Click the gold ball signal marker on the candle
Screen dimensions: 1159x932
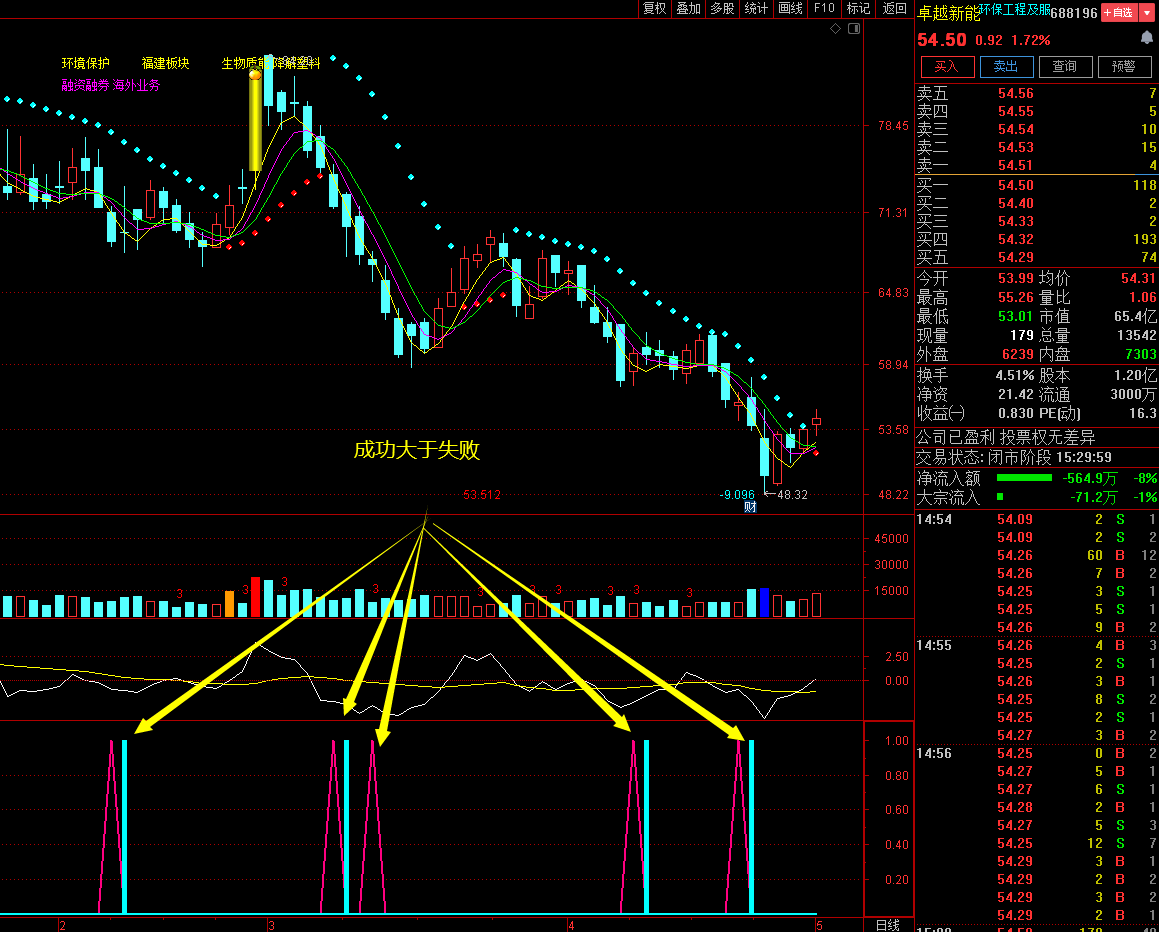coord(255,74)
